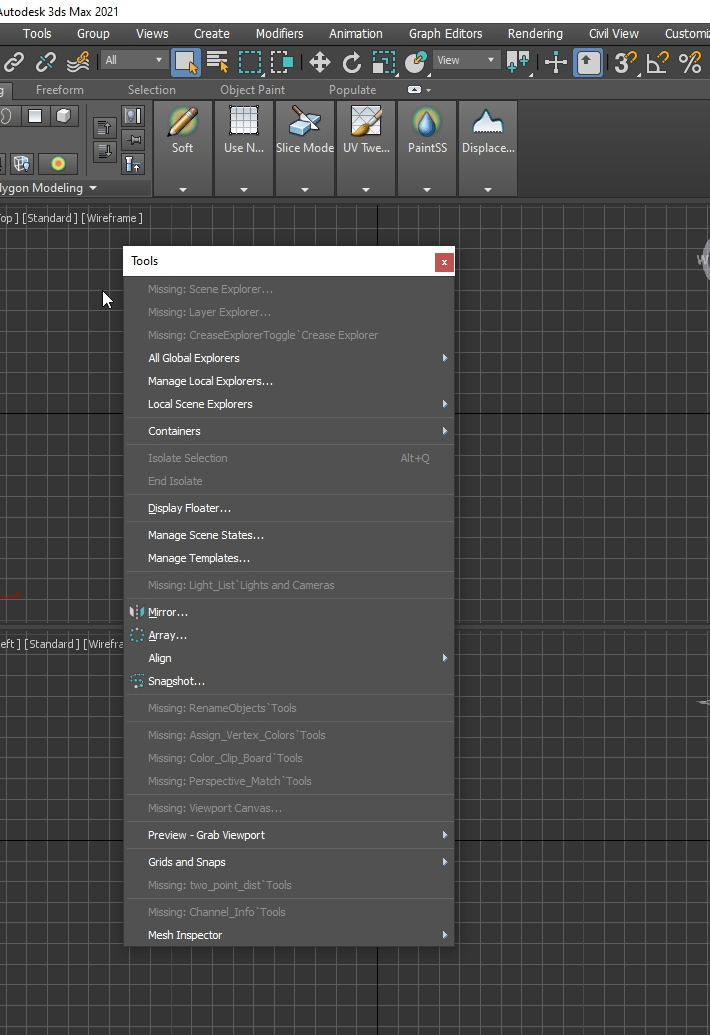
Task: Toggle the Angle Snap button
Action: click(x=657, y=62)
